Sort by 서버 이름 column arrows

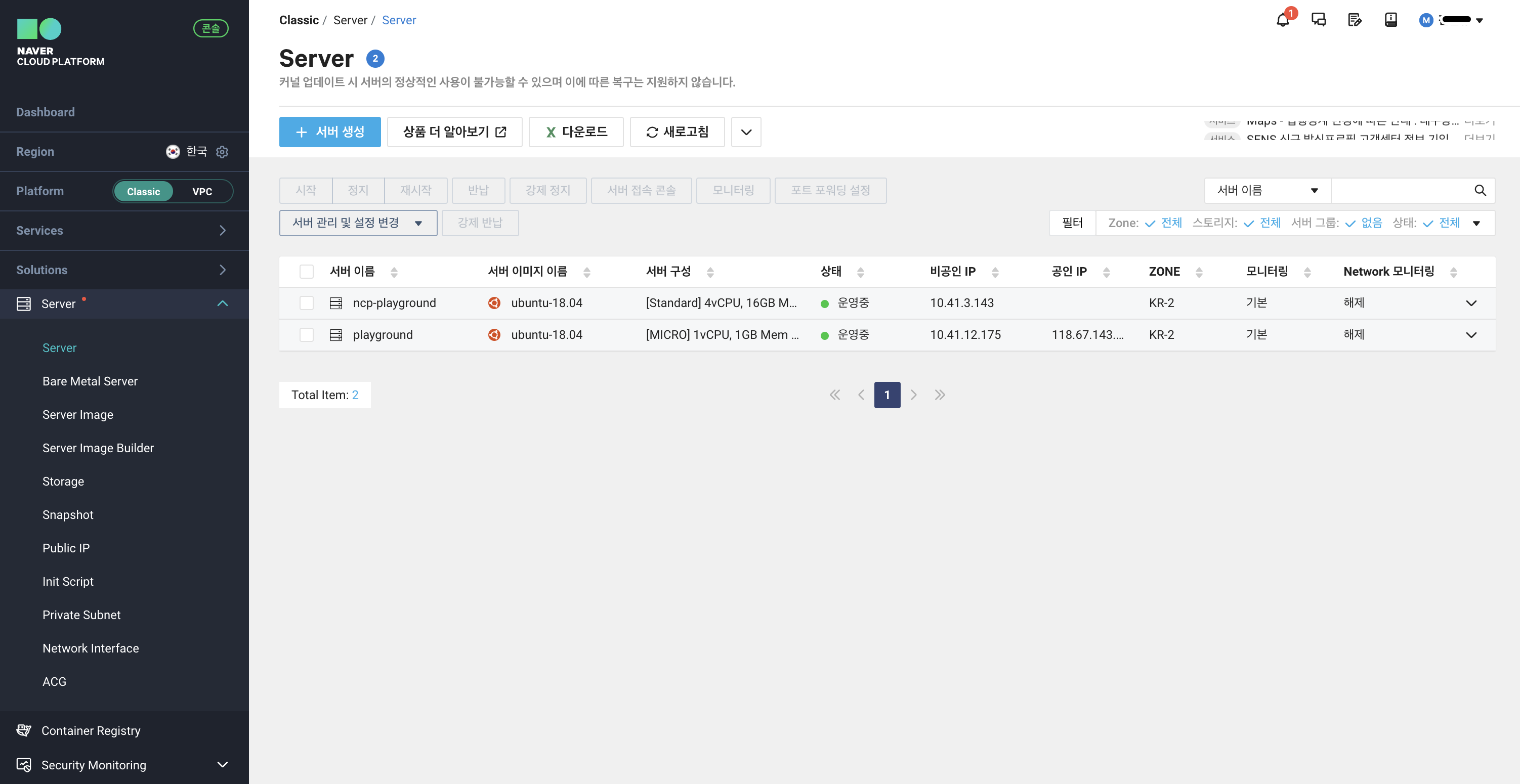click(394, 272)
